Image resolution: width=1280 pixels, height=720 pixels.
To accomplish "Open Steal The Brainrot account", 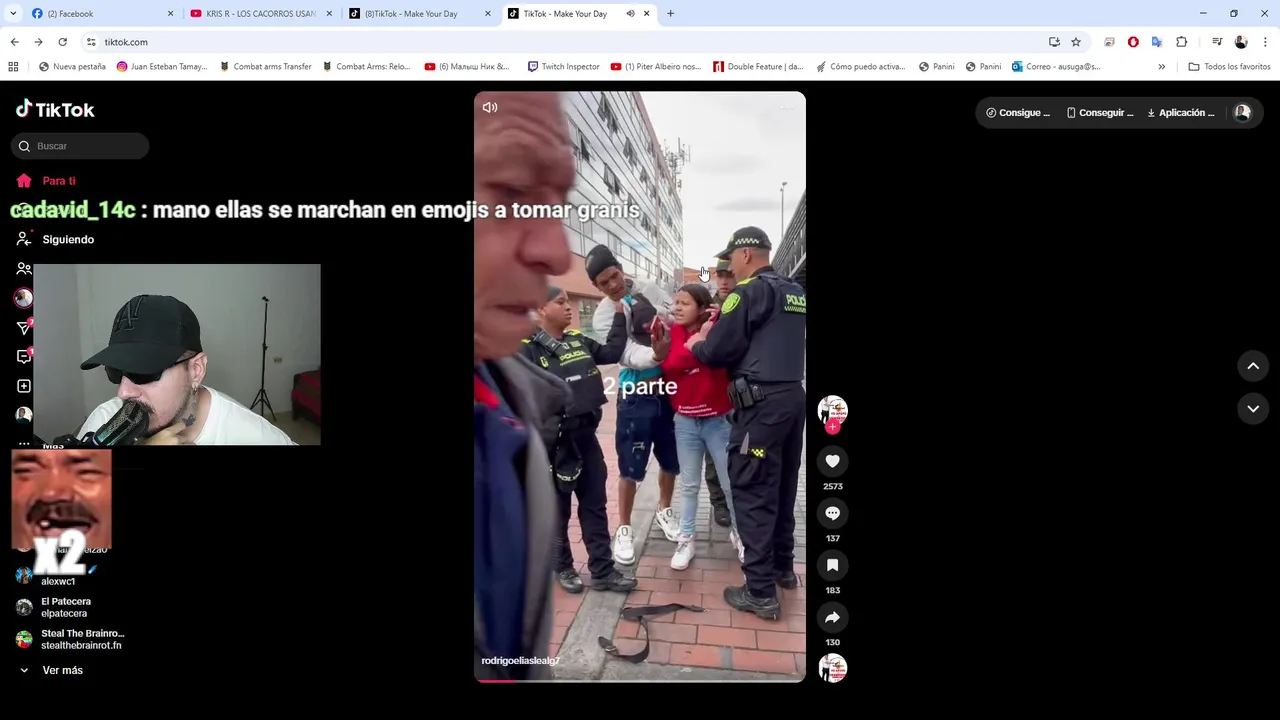I will click(x=70, y=639).
